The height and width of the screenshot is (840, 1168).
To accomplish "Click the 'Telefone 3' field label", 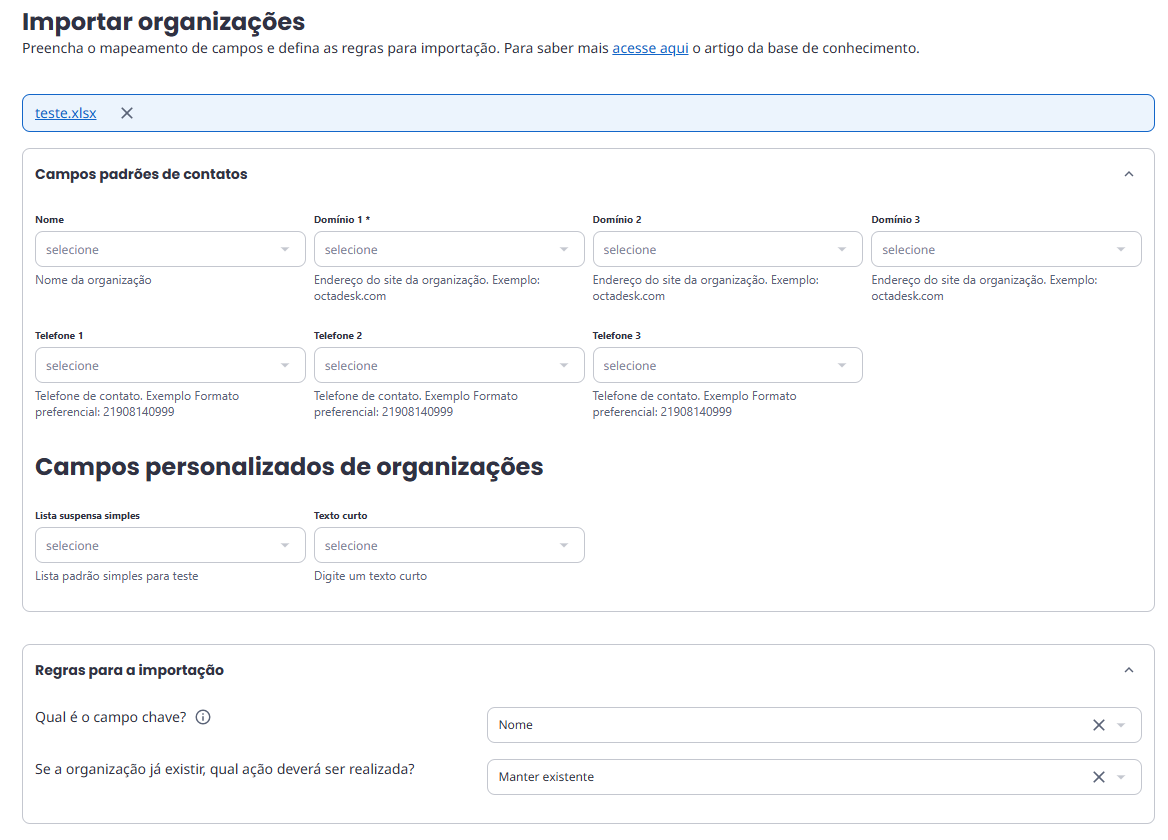I will 617,336.
